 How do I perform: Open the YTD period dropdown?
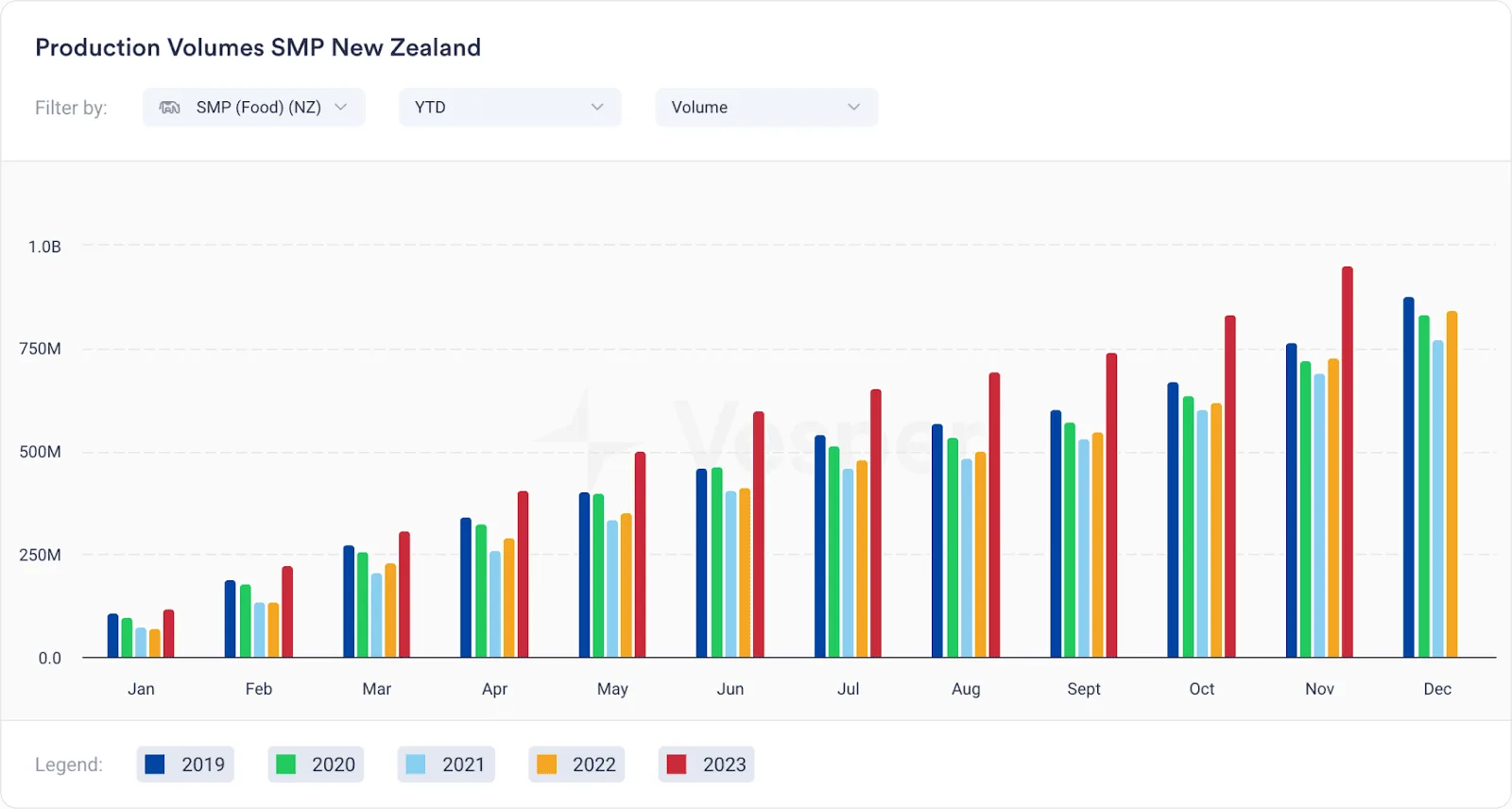click(509, 107)
